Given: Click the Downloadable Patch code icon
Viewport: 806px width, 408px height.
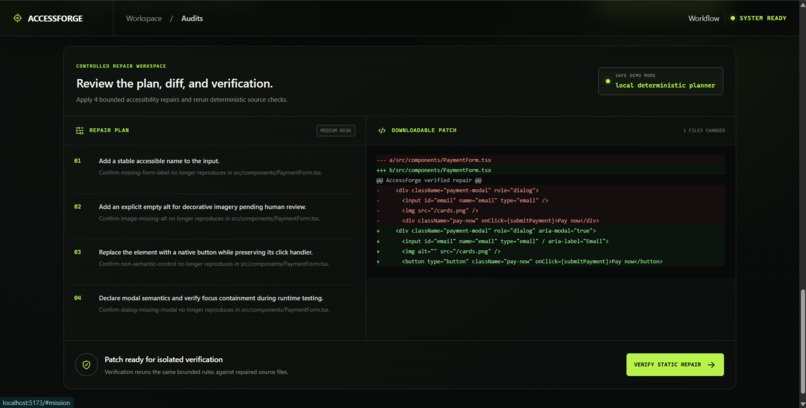Looking at the screenshot, I should tap(382, 131).
